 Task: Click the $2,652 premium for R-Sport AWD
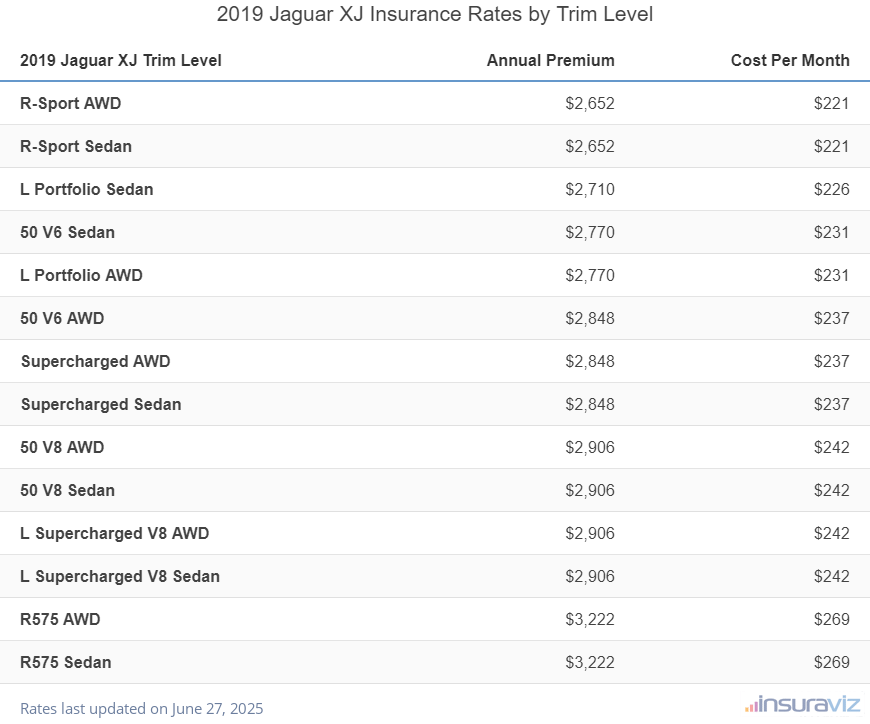(x=590, y=104)
